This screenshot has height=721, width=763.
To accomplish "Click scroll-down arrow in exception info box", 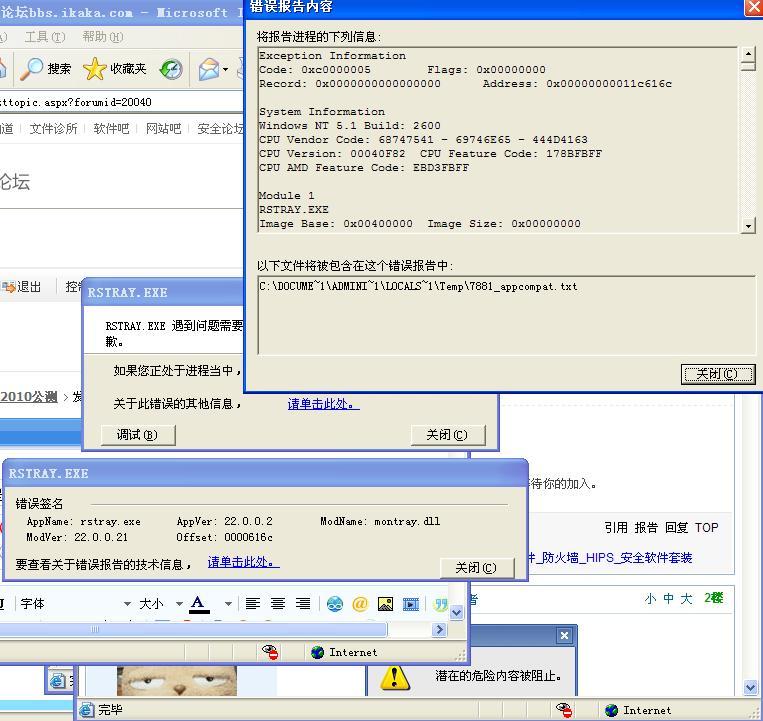I will pos(748,226).
